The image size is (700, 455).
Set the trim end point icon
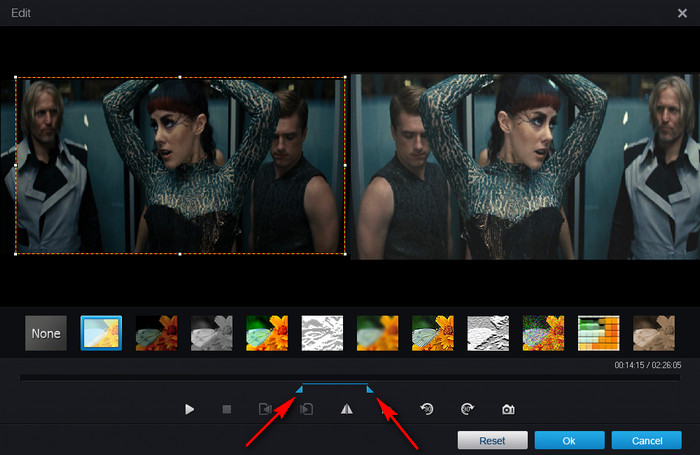pyautogui.click(x=306, y=409)
